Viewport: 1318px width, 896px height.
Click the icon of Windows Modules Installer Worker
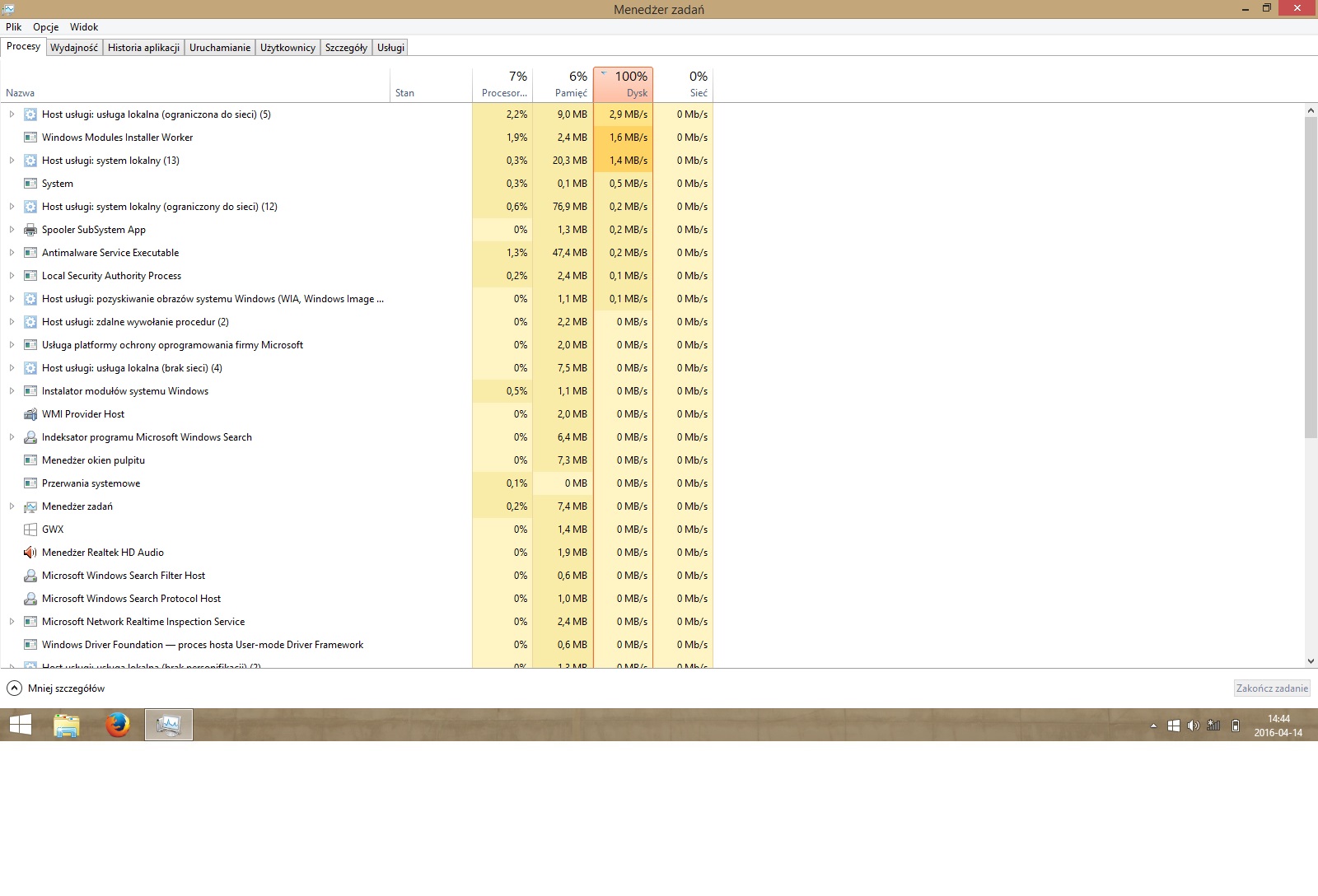pyautogui.click(x=30, y=138)
